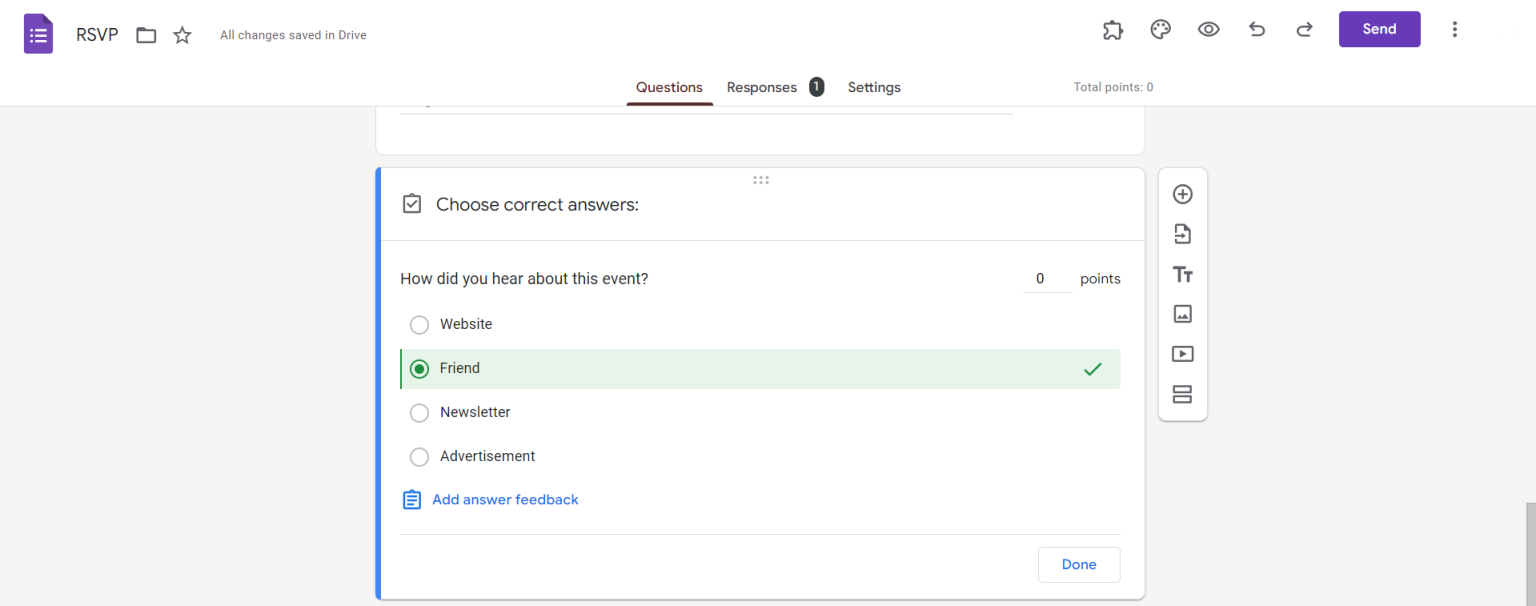1536x606 pixels.
Task: Click the "All changes saved in Drive" text
Action: click(x=293, y=35)
